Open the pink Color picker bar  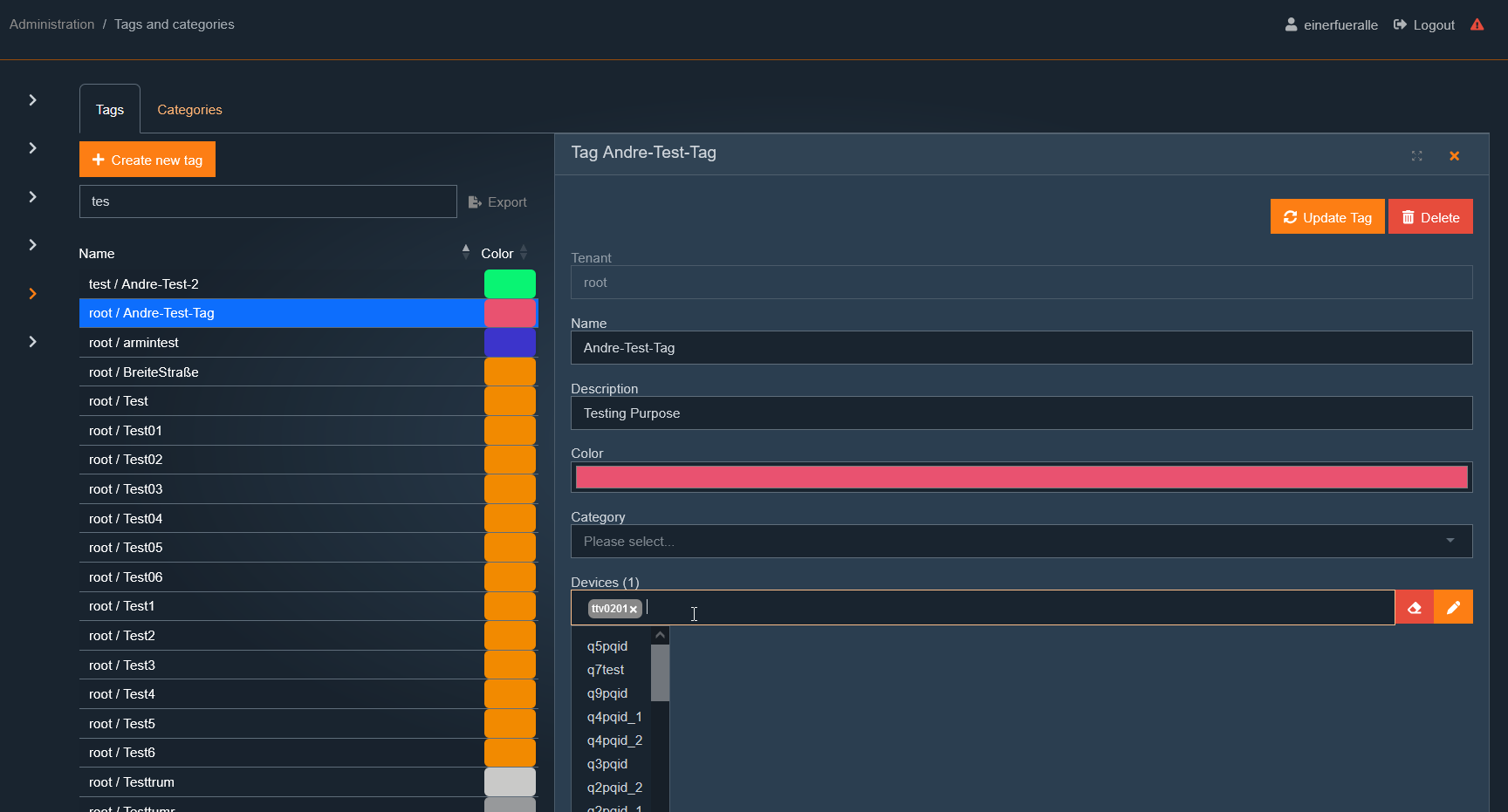click(1021, 477)
